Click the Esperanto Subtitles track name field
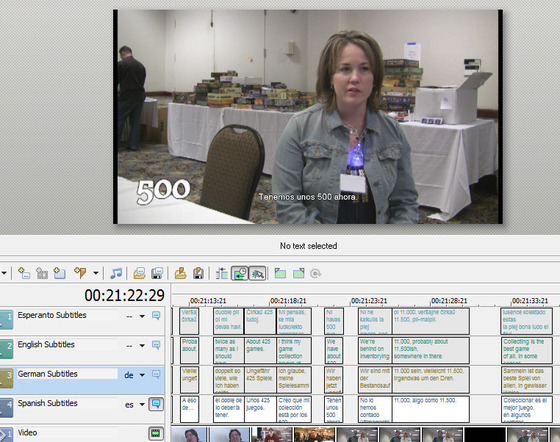 click(x=67, y=315)
